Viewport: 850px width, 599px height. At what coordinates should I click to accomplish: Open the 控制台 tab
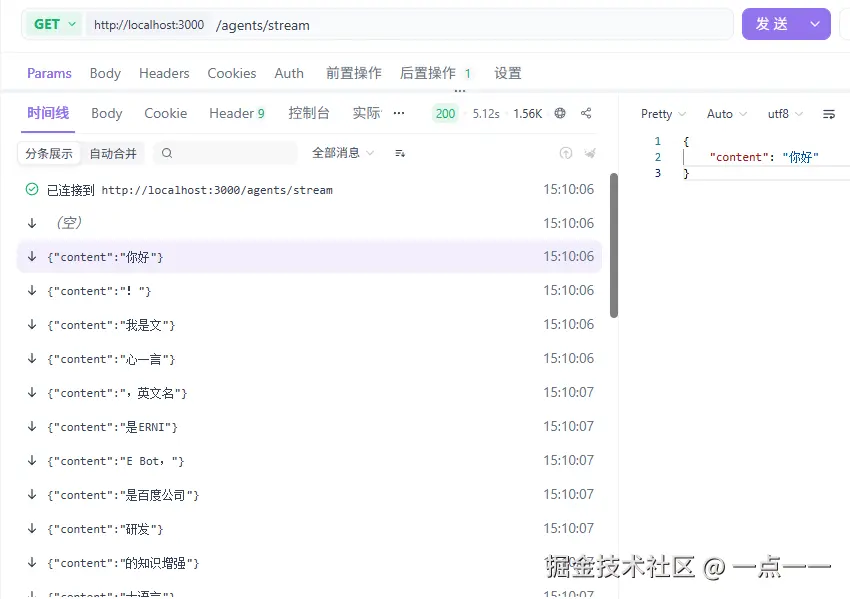(309, 113)
